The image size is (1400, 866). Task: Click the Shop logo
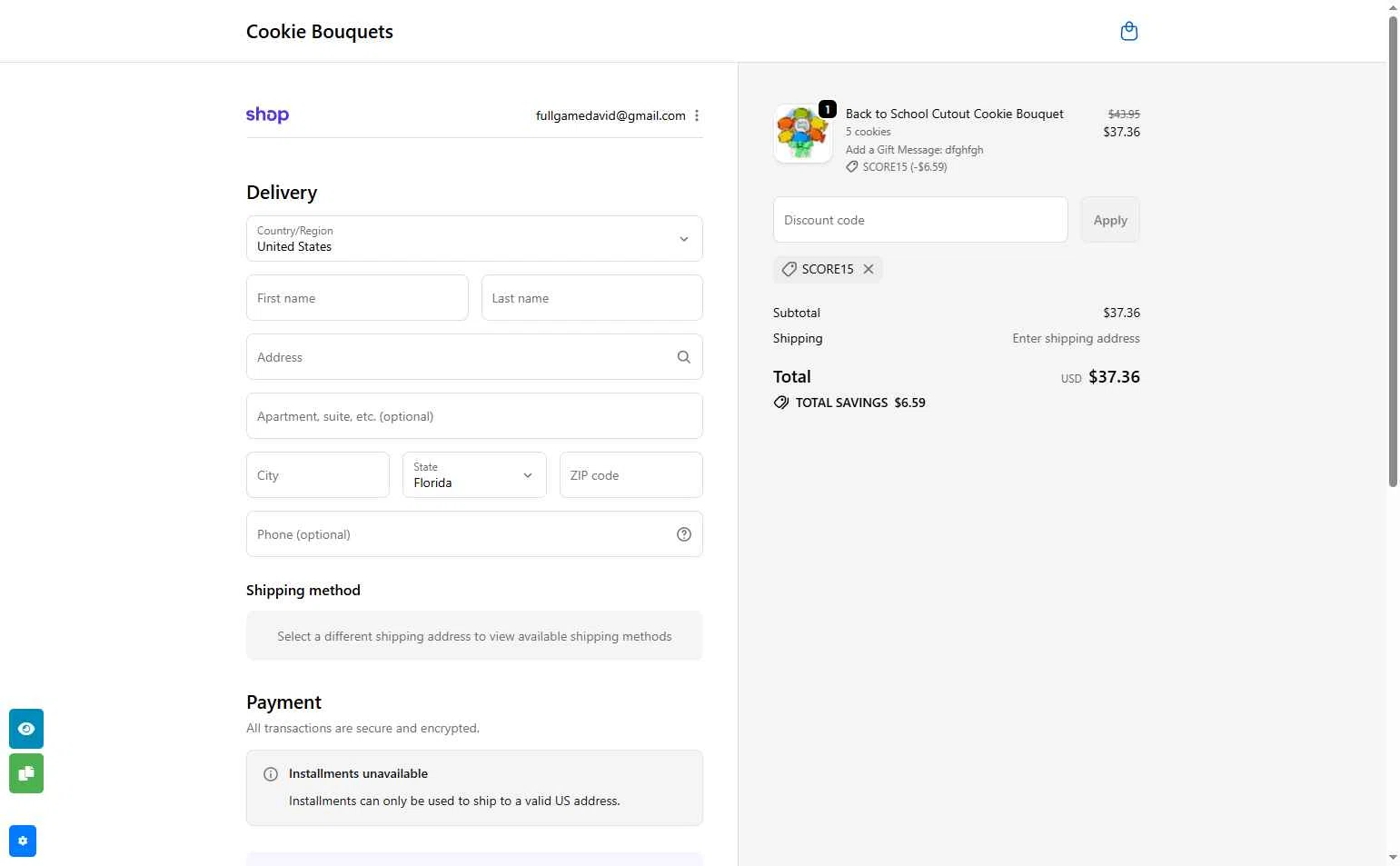(267, 114)
